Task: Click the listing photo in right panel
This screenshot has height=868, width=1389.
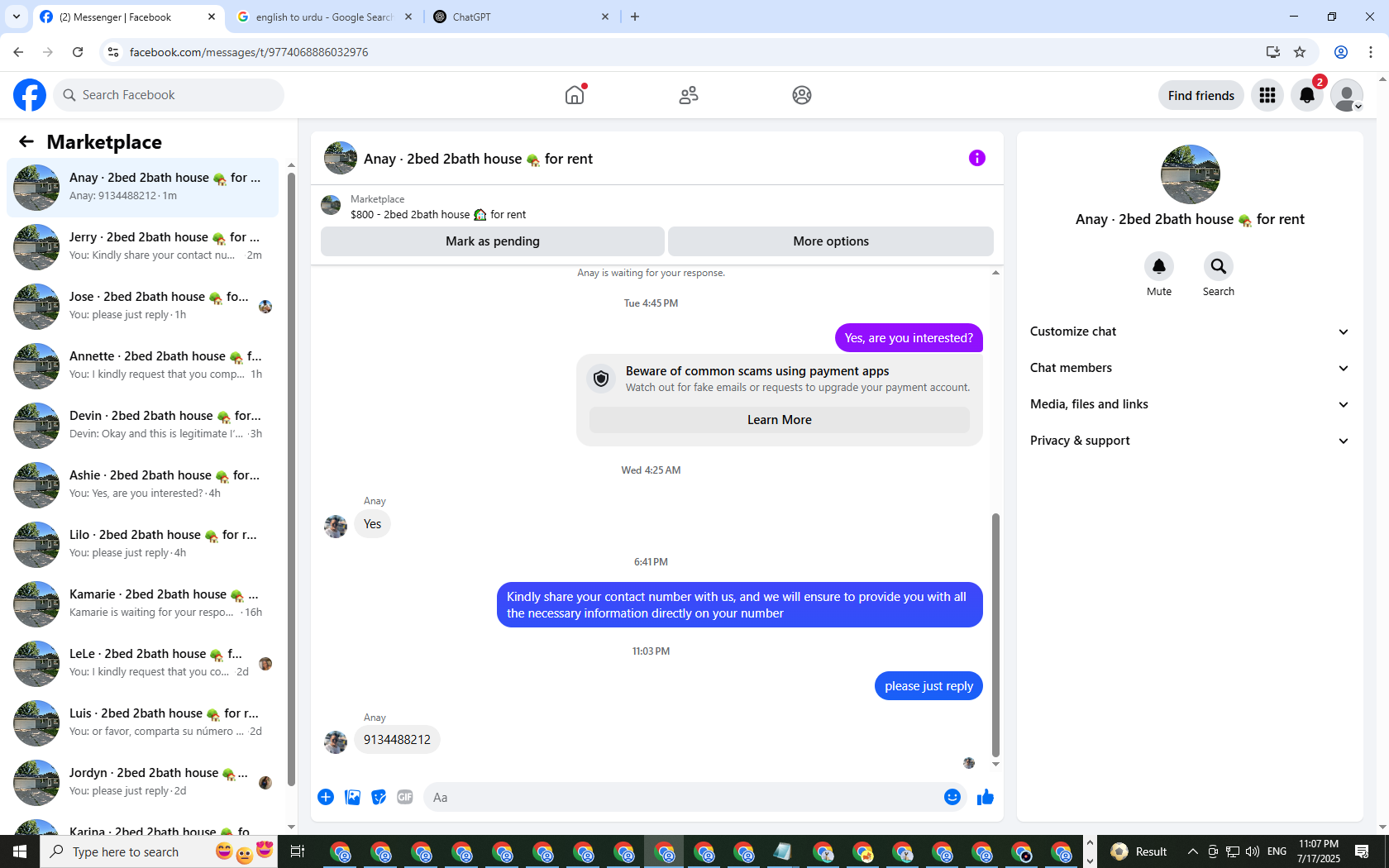Action: coord(1191,174)
